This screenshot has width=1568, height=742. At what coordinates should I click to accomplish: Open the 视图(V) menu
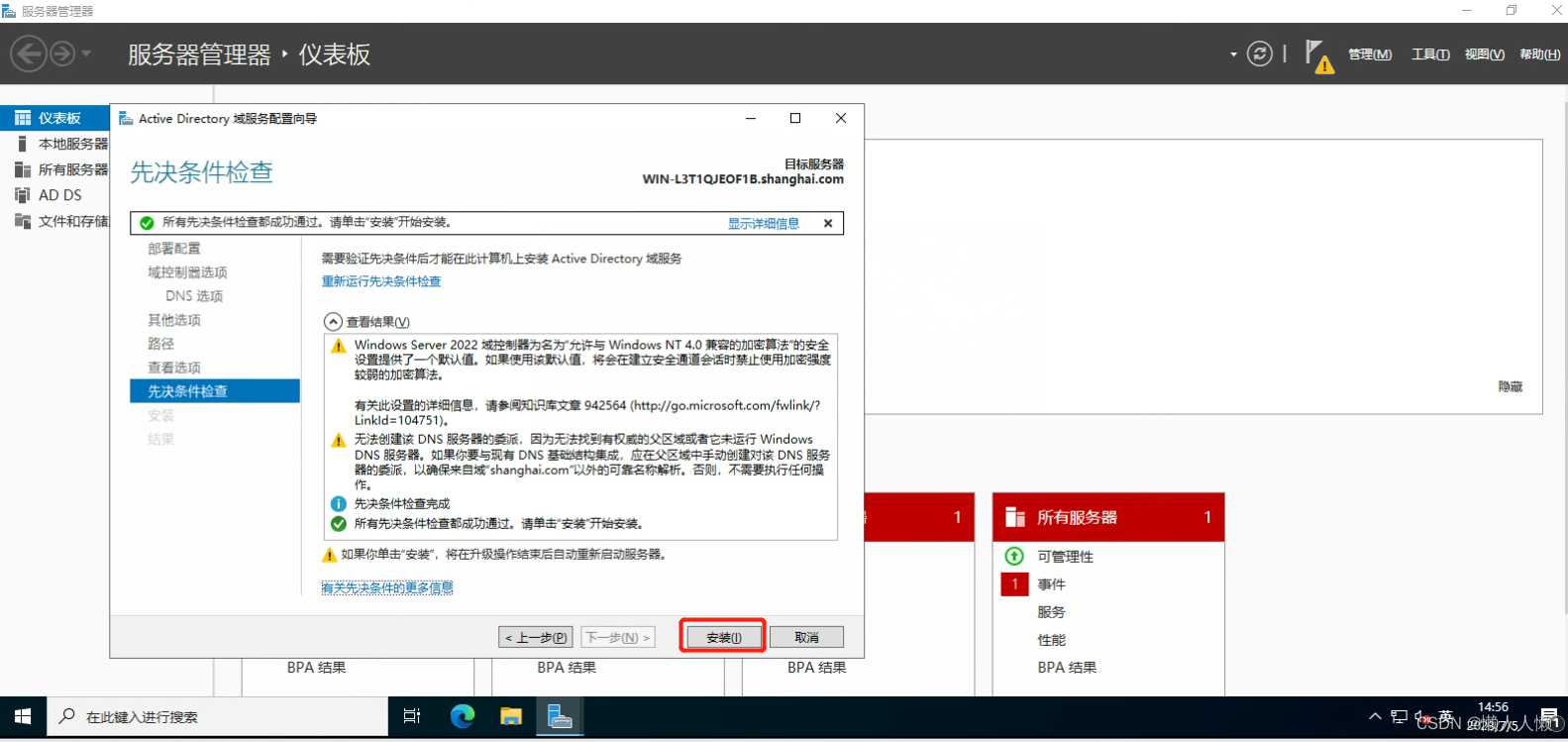[1484, 54]
